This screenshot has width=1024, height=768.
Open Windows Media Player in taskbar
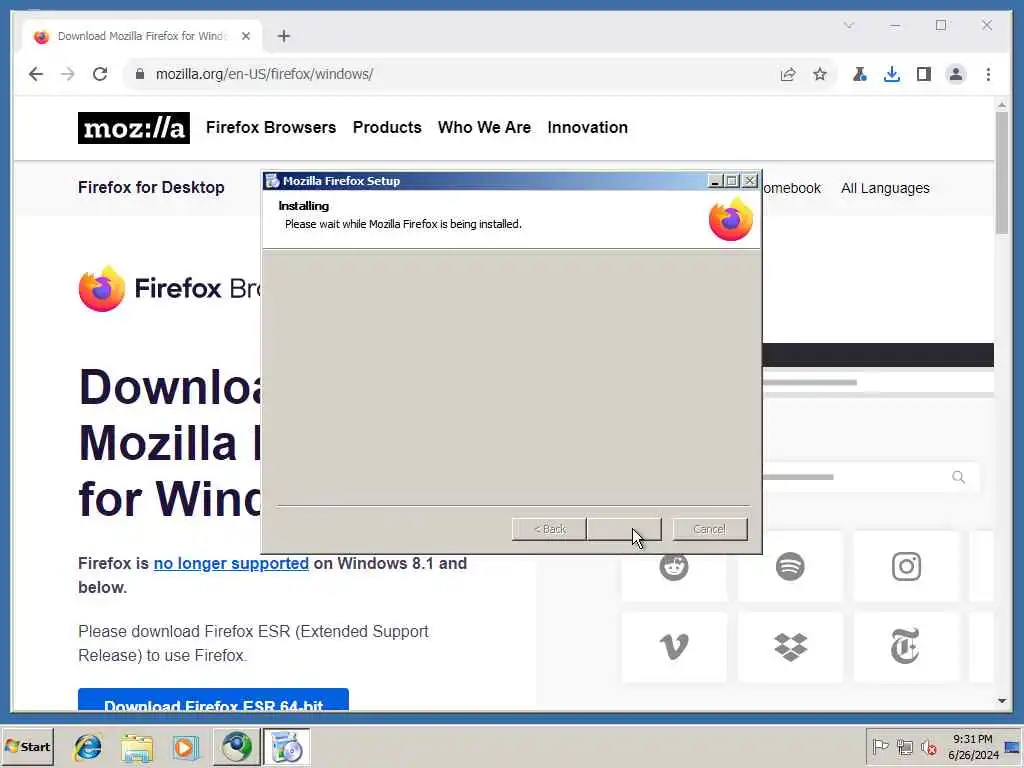click(x=185, y=747)
